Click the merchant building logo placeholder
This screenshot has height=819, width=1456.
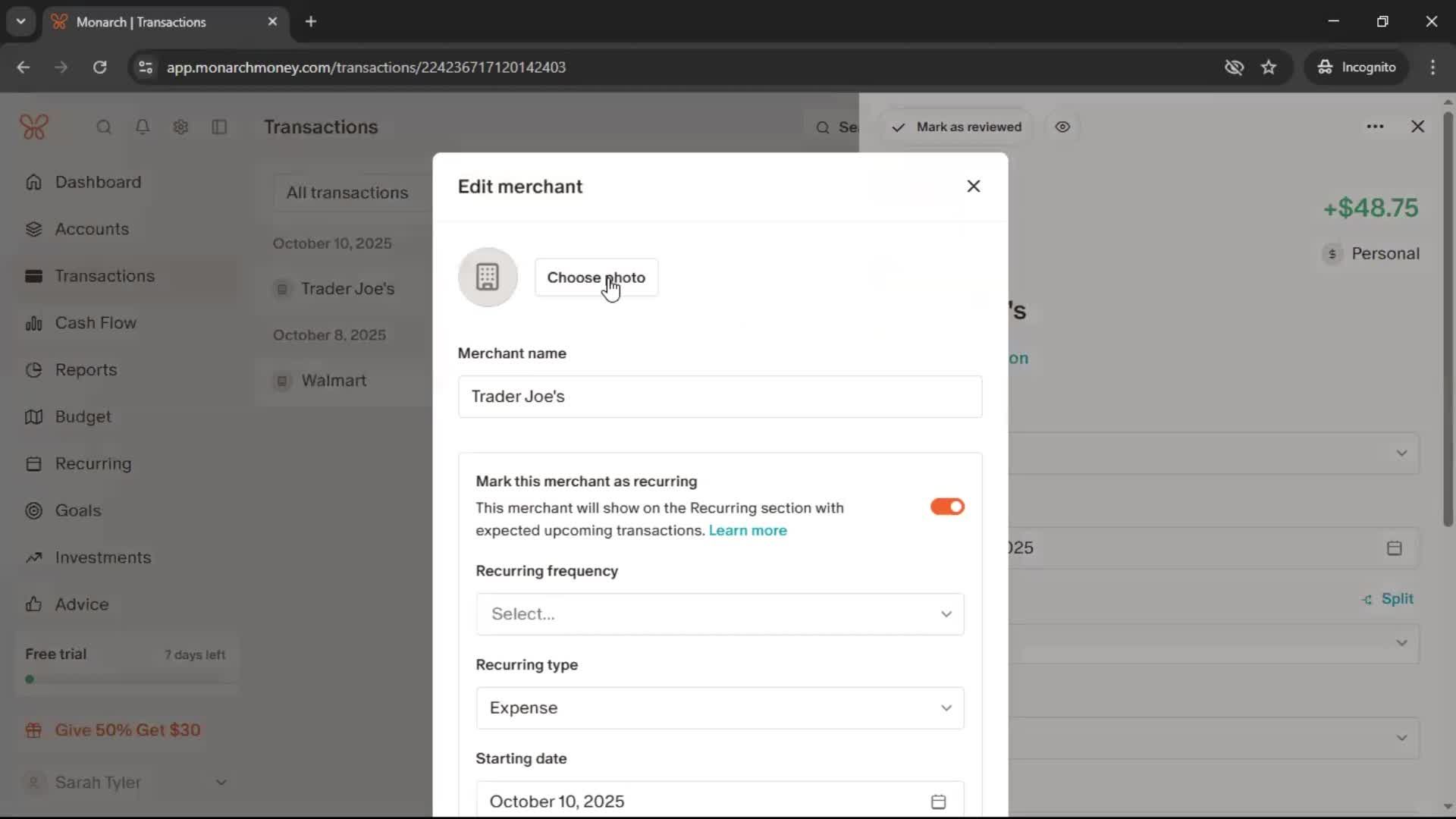click(x=488, y=278)
